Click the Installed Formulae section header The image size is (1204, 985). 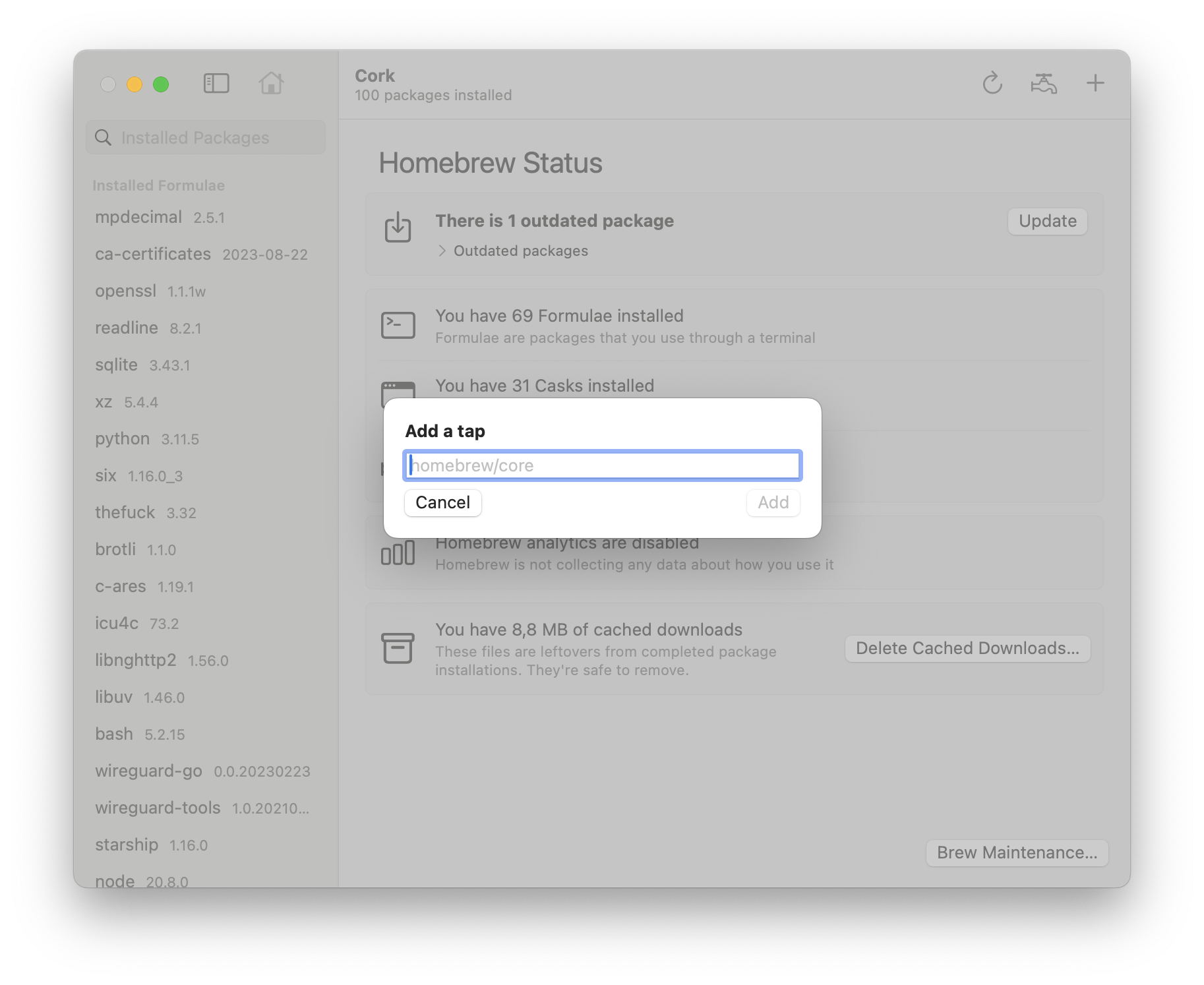point(158,185)
